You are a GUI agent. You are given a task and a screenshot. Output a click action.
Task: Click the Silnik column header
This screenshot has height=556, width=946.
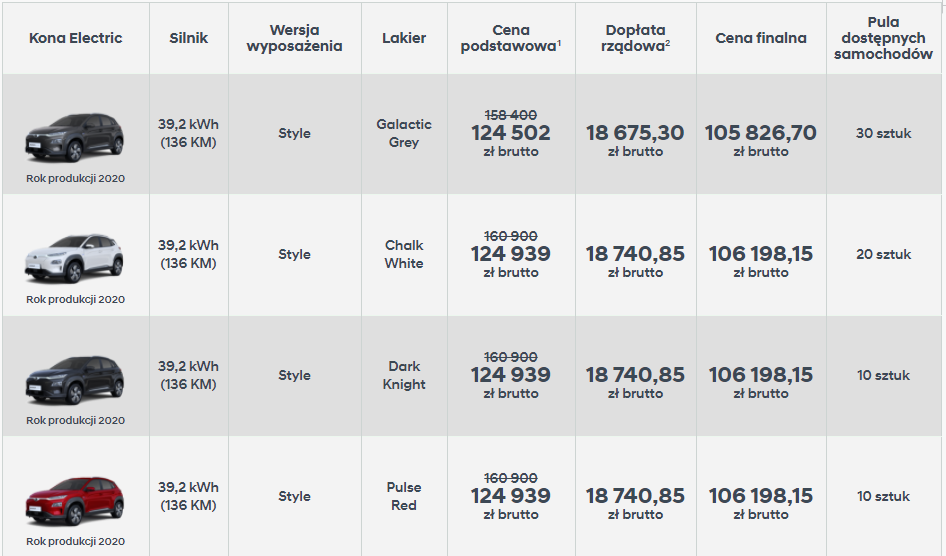188,38
